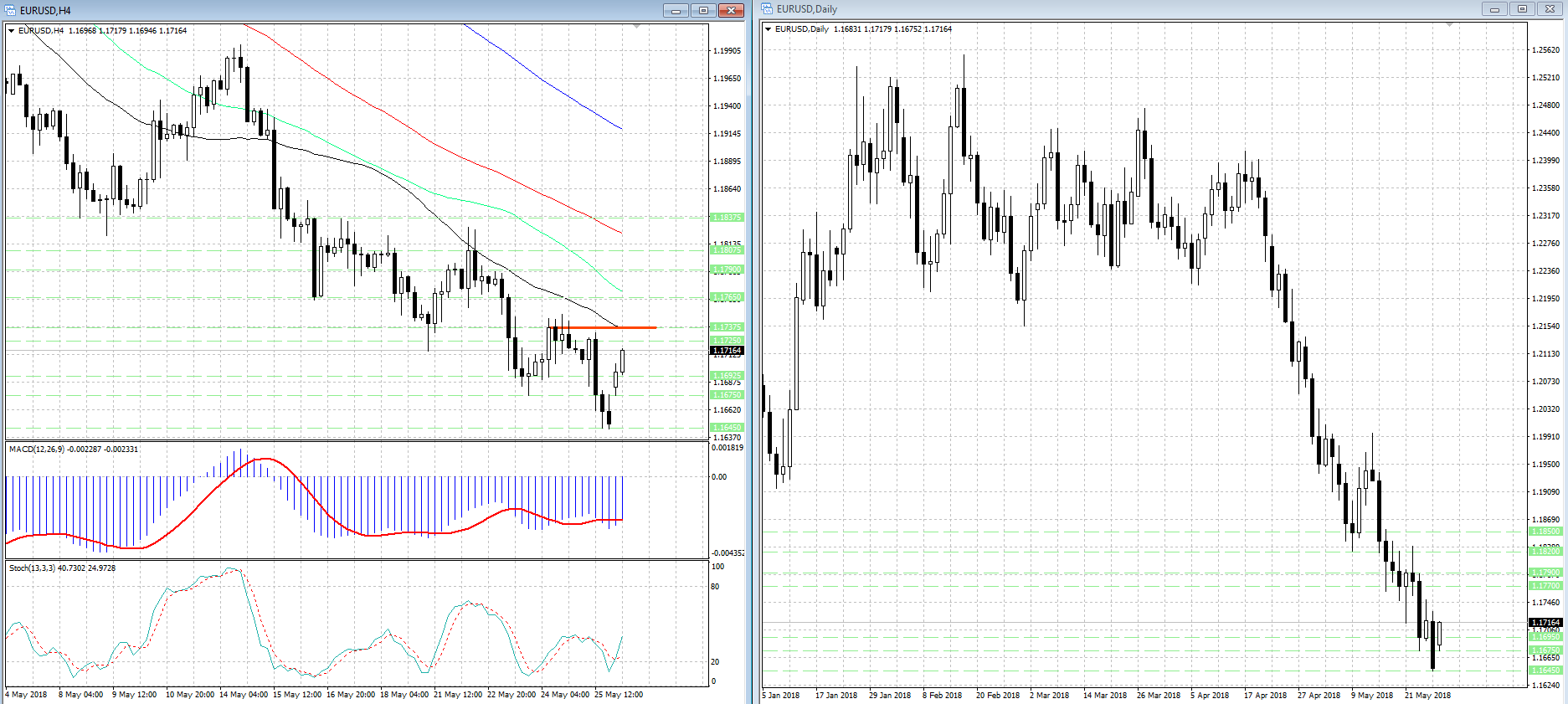Screen dimensions: 1568x704
Task: Click the 1.18200 green price label on Daily
Action: [1545, 551]
